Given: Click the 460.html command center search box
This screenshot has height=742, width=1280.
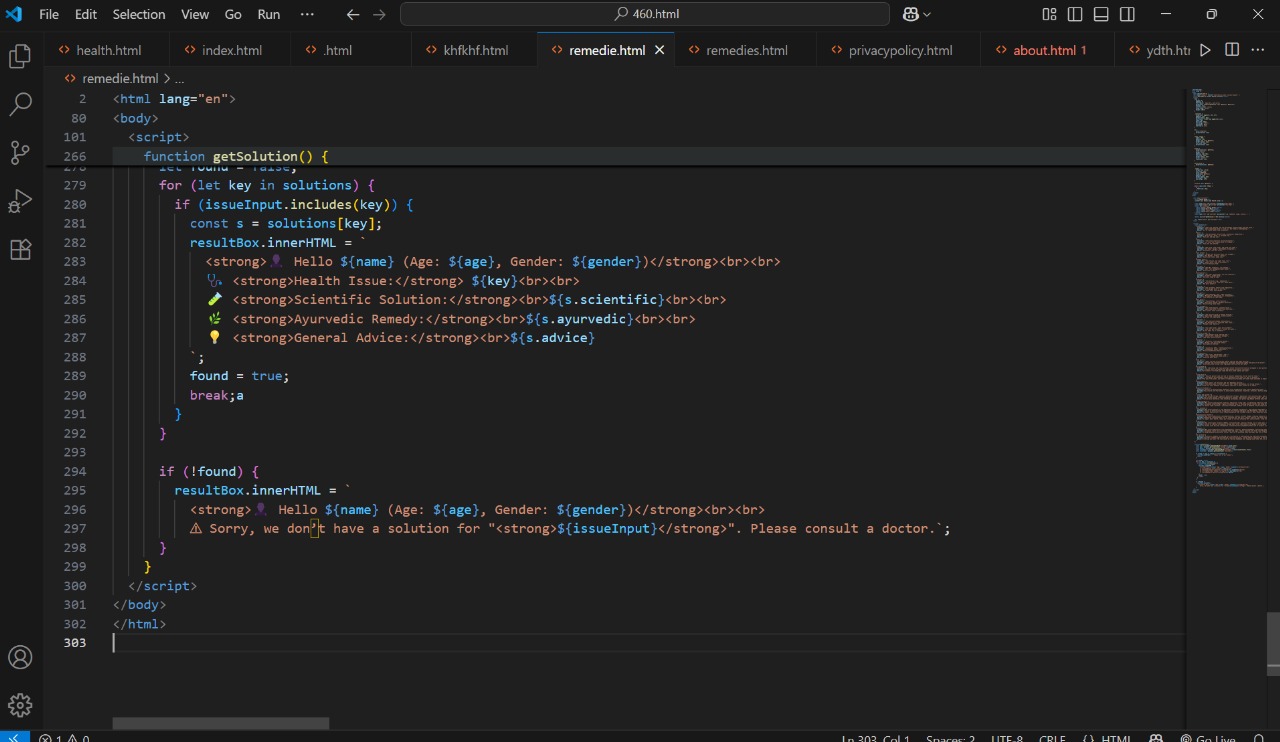Looking at the screenshot, I should point(644,14).
